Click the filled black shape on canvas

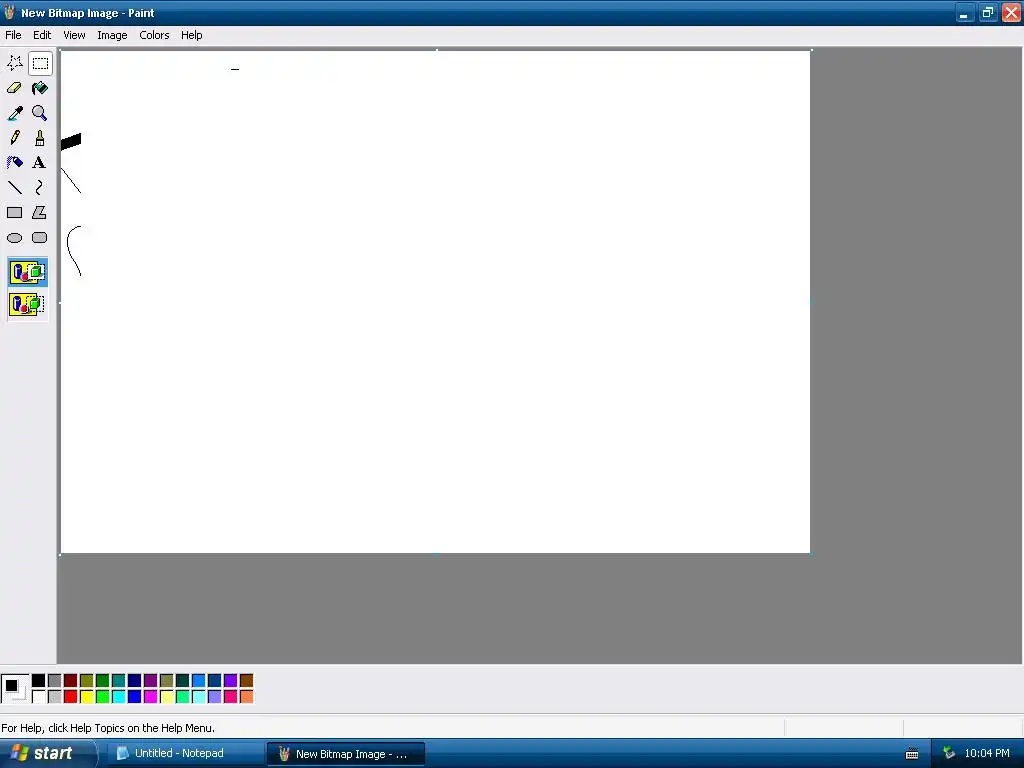point(71,141)
